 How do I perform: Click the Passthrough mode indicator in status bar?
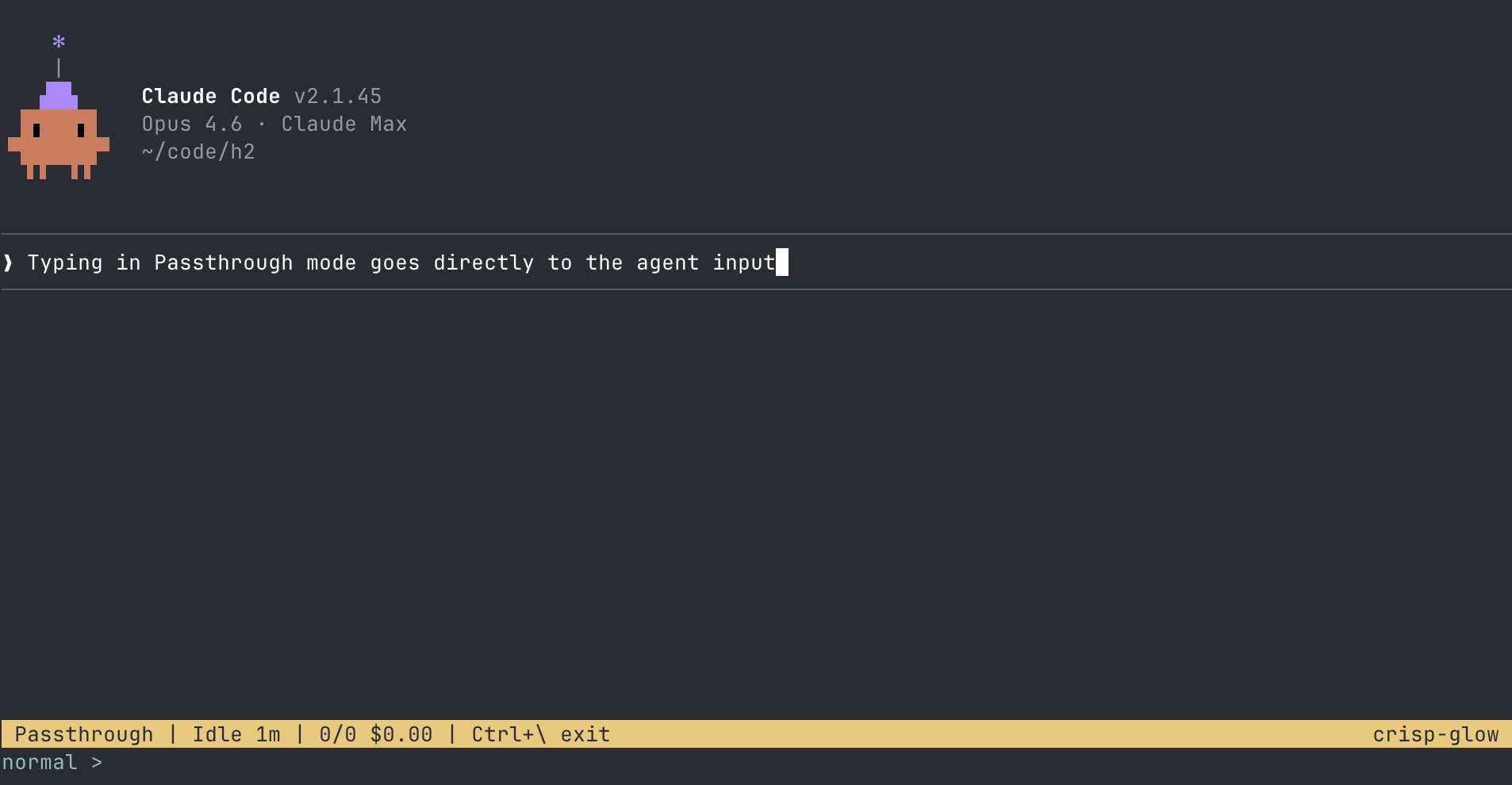coord(83,733)
